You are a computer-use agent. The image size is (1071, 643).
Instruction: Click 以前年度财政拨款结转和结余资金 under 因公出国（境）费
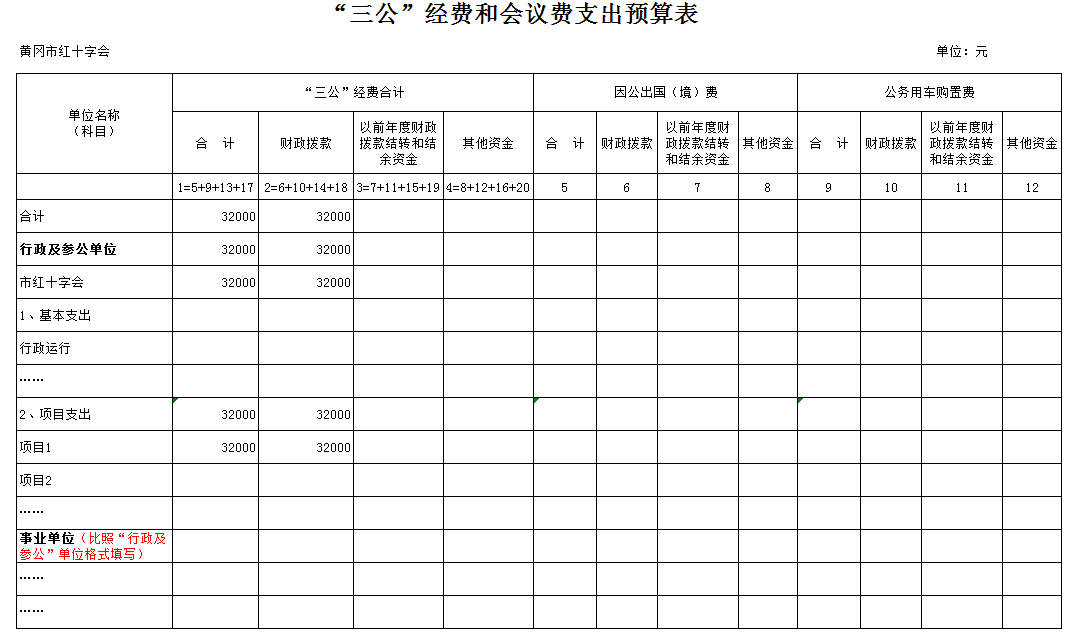tap(697, 143)
